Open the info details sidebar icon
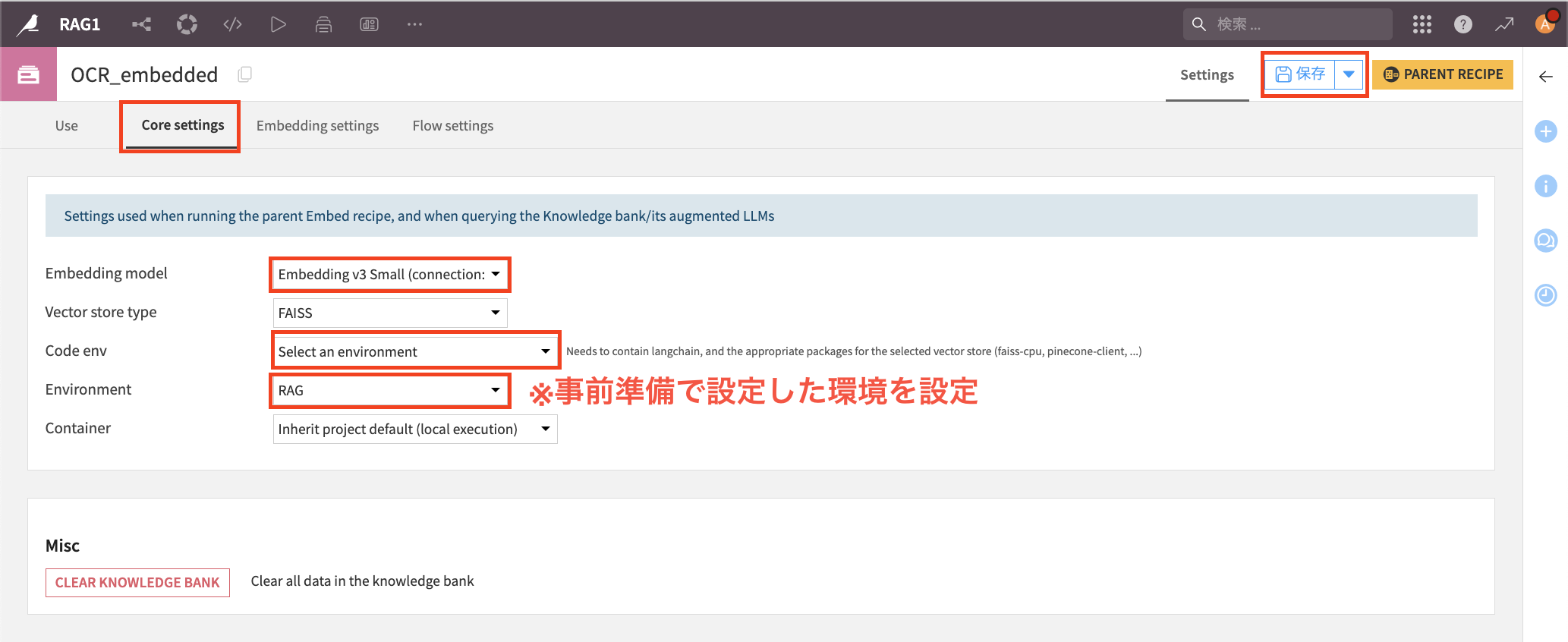 1545,186
